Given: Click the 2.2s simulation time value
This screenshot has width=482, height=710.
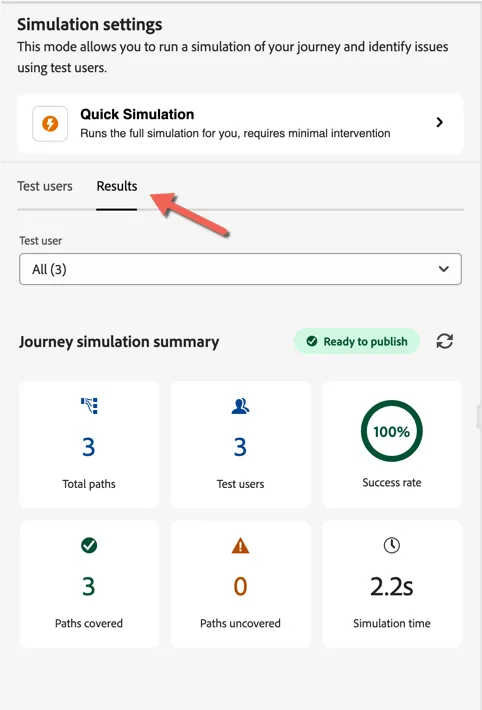Looking at the screenshot, I should [392, 586].
